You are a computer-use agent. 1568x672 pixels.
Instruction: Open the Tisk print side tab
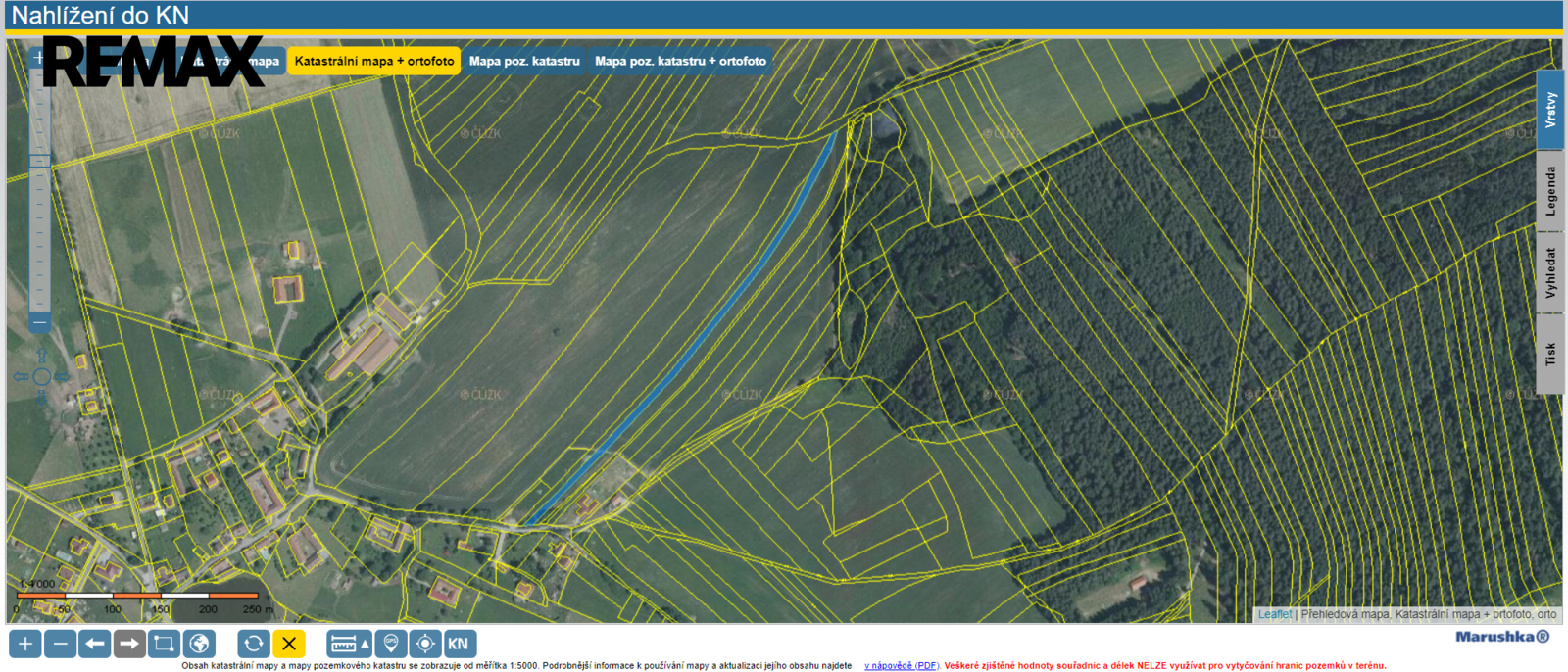click(1549, 354)
